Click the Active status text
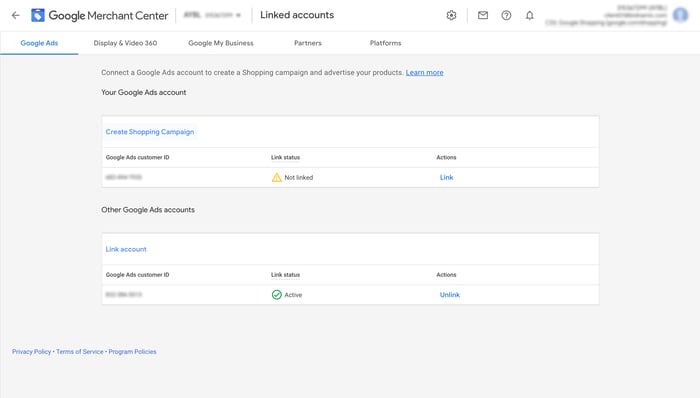Screen dimensions: 700x398 [293, 295]
